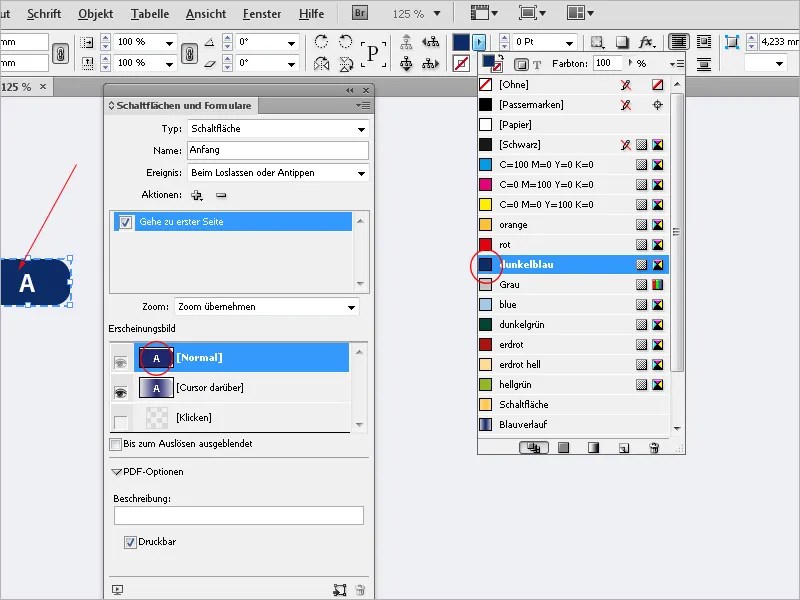Open the Schrift menu
The image size is (800, 600).
click(x=44, y=14)
